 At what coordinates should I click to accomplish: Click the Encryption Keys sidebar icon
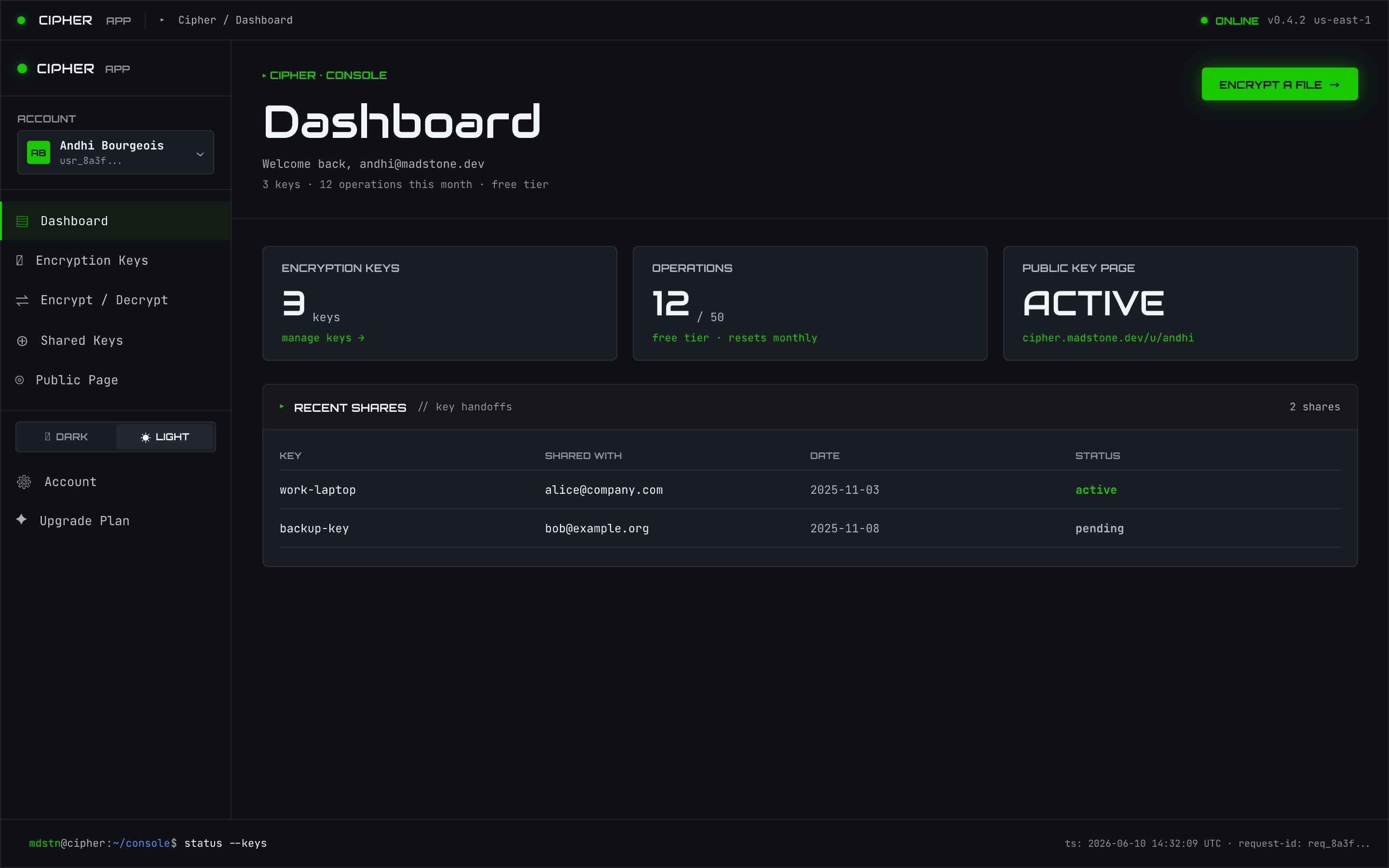pos(19,260)
